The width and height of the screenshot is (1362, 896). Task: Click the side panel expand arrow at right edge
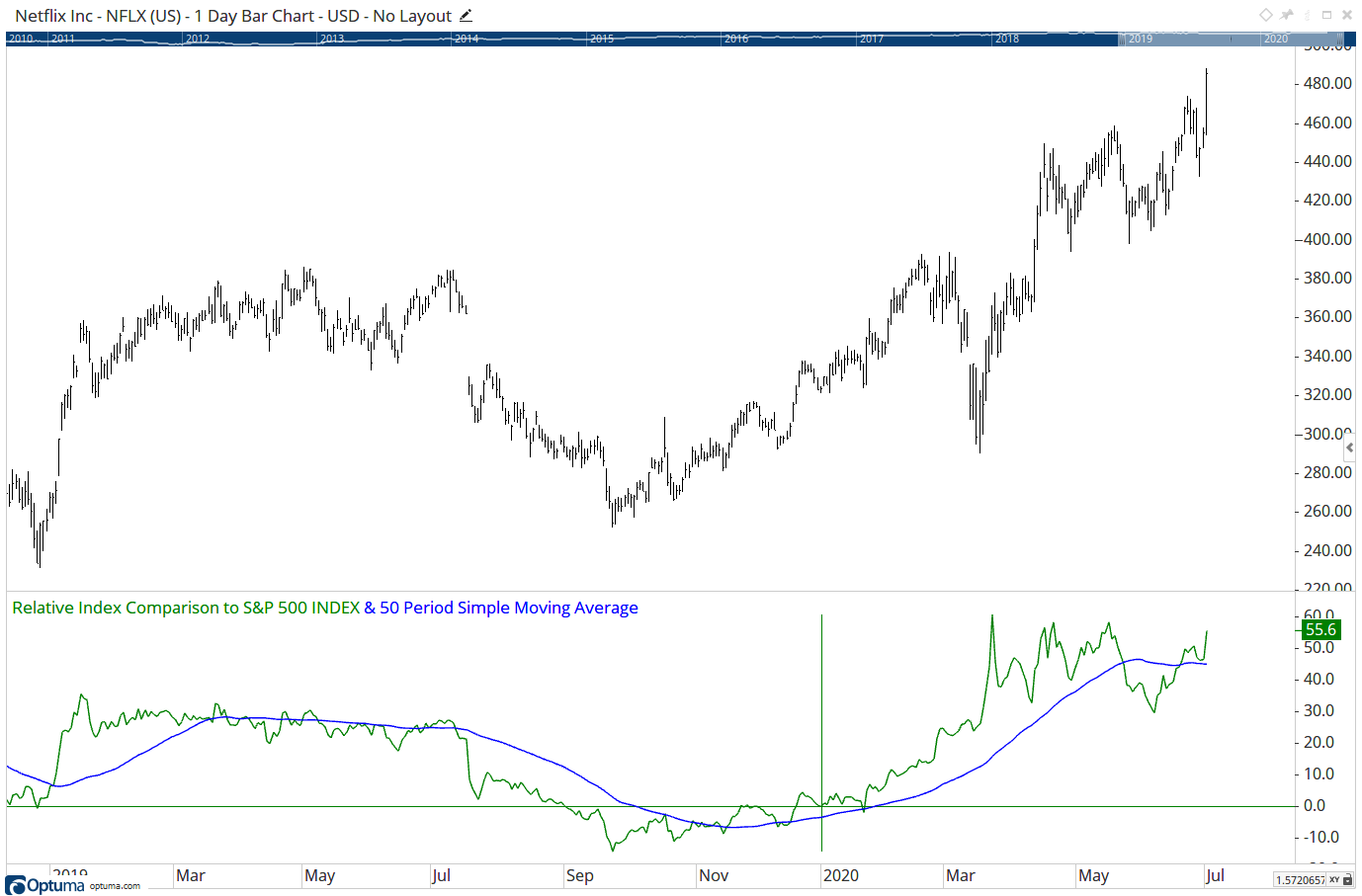pos(1349,448)
